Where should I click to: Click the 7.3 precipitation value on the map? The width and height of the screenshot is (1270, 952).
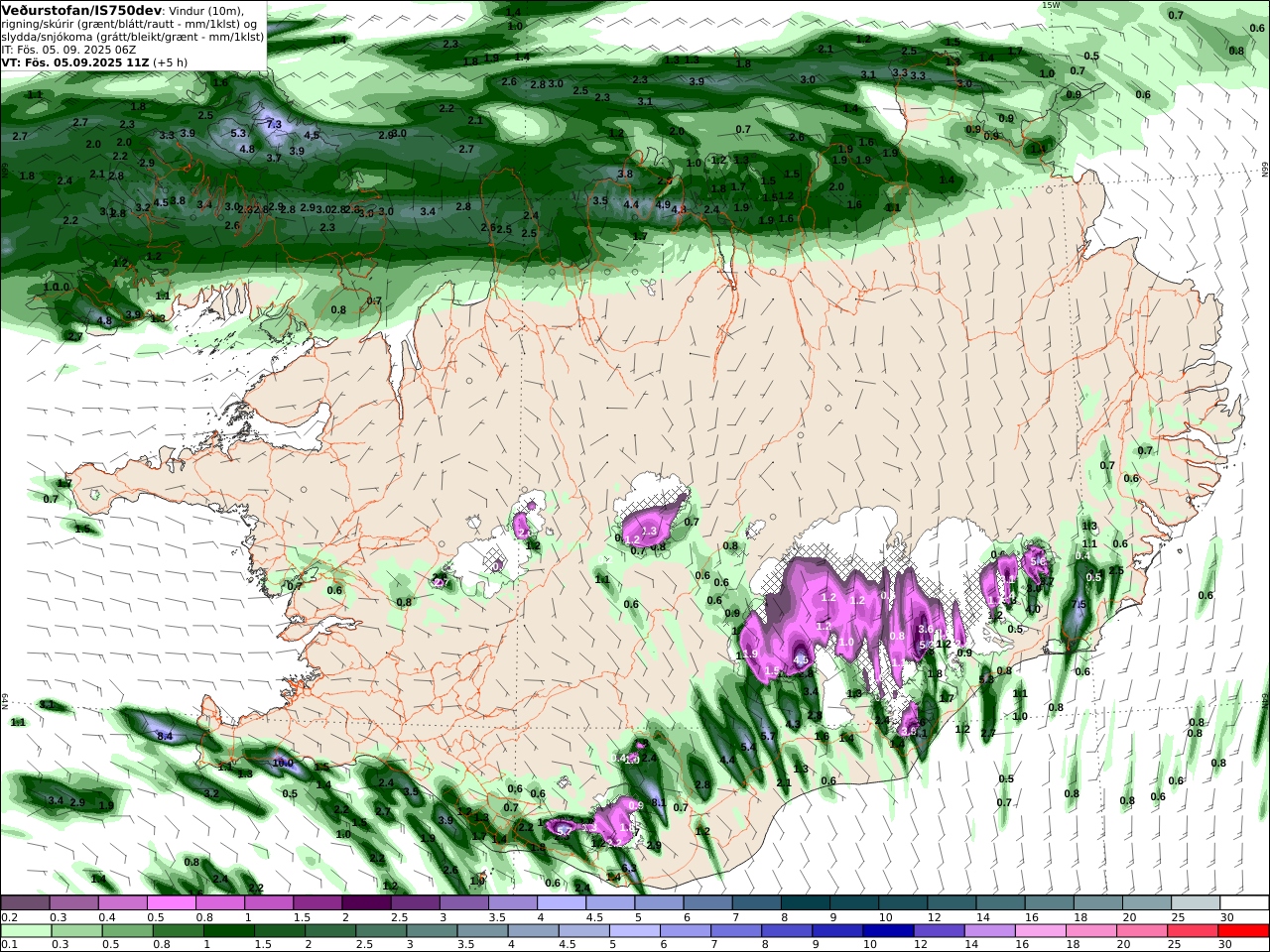point(275,124)
